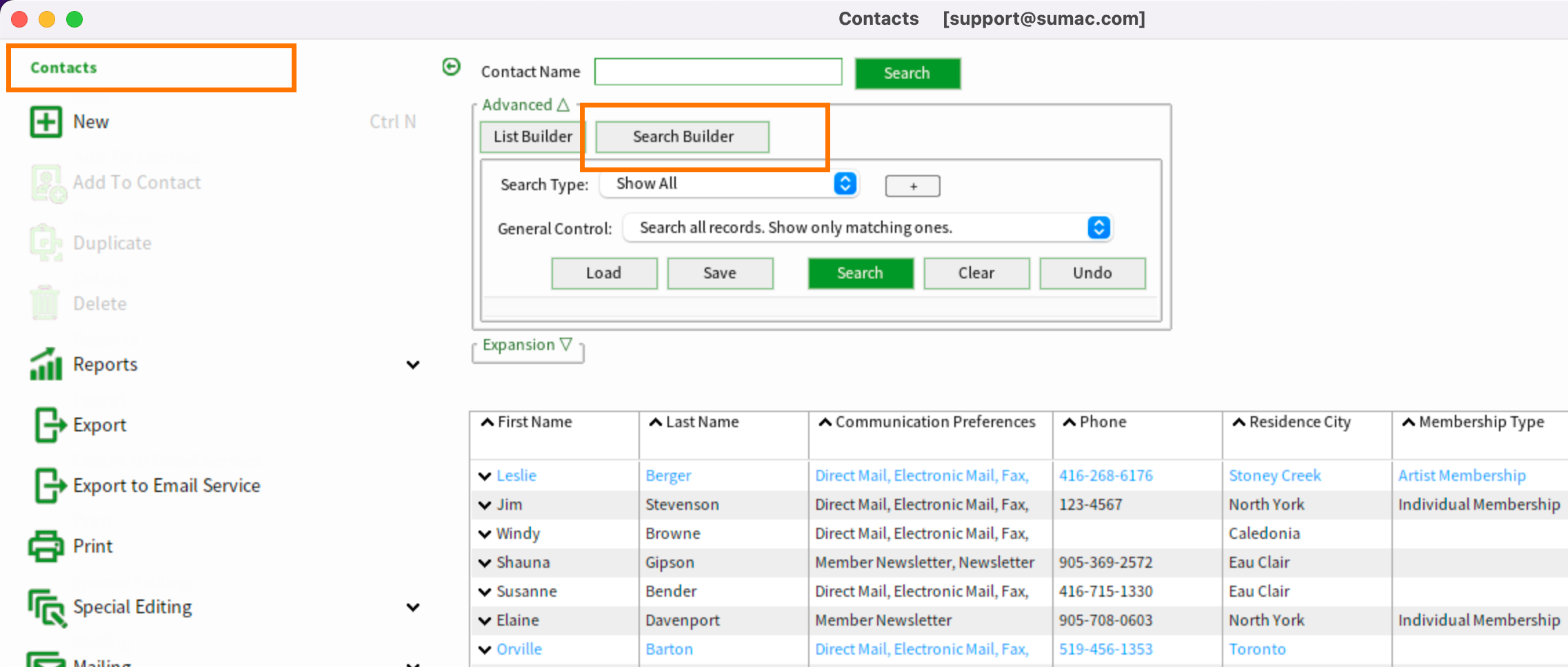Click phone number 519-456-1353
Image resolution: width=1568 pixels, height=667 pixels.
click(1106, 649)
